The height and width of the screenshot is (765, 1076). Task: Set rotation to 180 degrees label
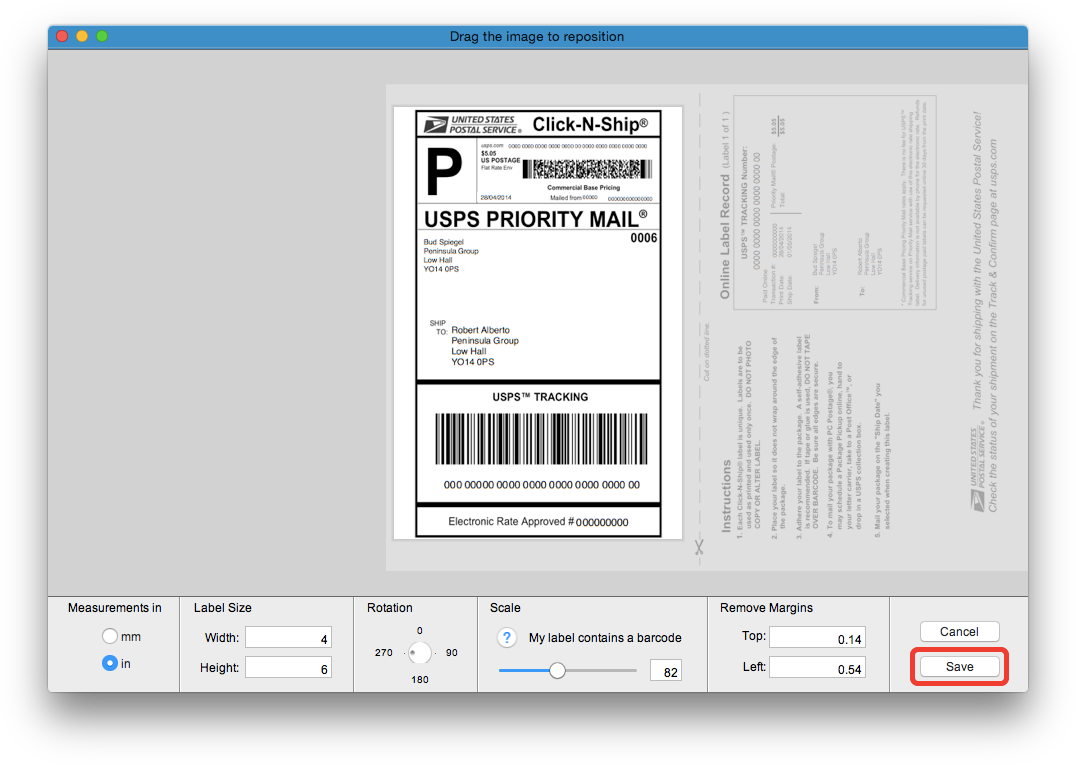click(420, 679)
